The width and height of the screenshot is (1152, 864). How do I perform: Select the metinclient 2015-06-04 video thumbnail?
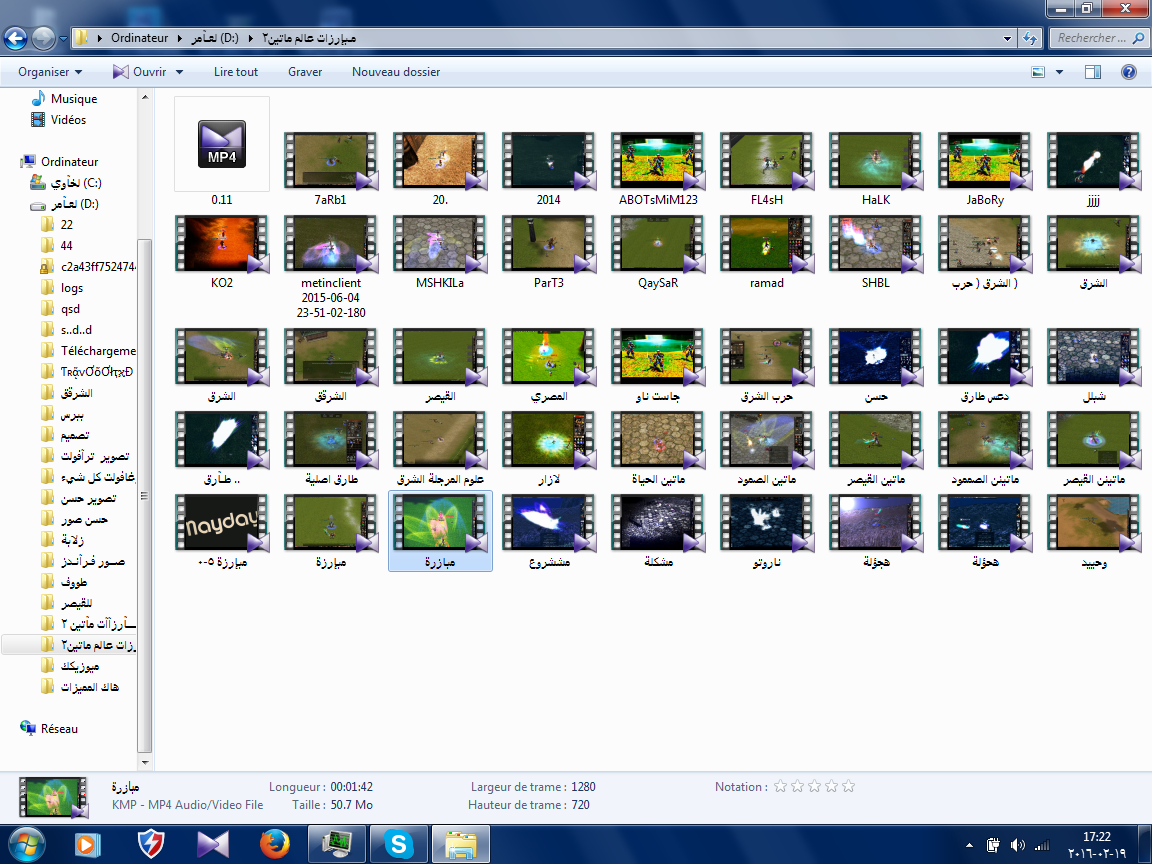pyautogui.click(x=330, y=244)
